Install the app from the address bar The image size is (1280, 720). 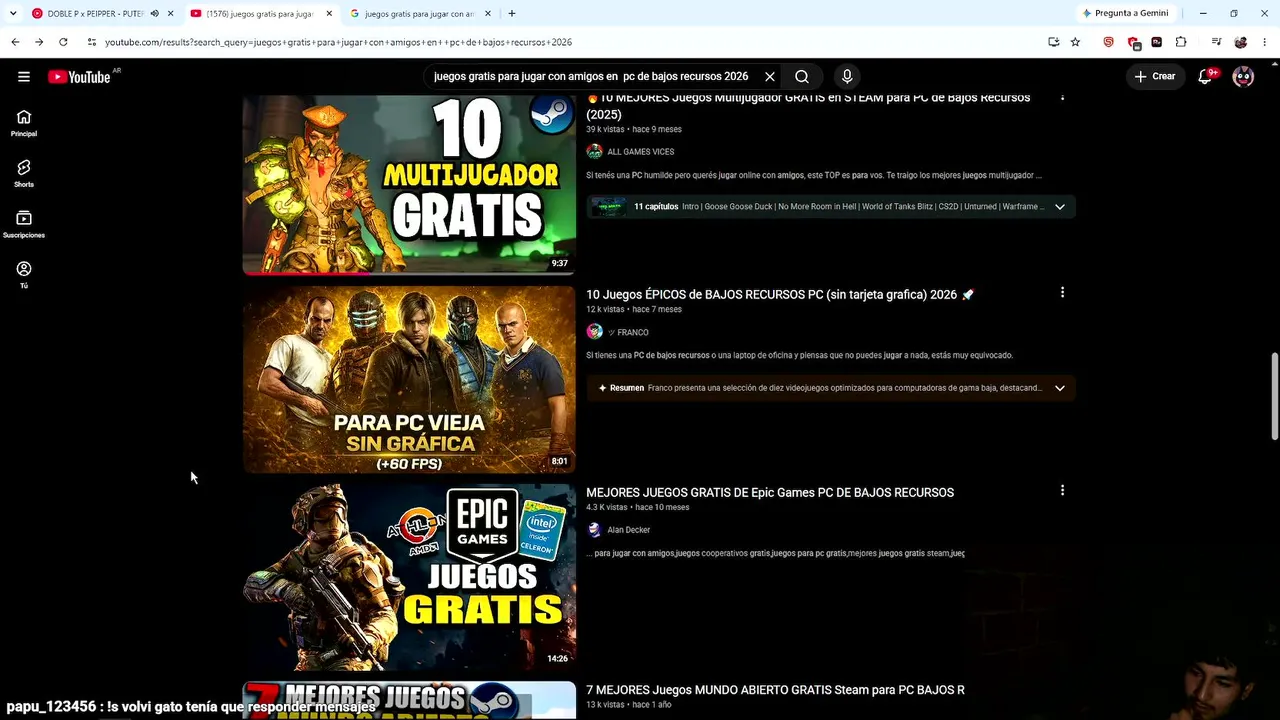pyautogui.click(x=1054, y=42)
